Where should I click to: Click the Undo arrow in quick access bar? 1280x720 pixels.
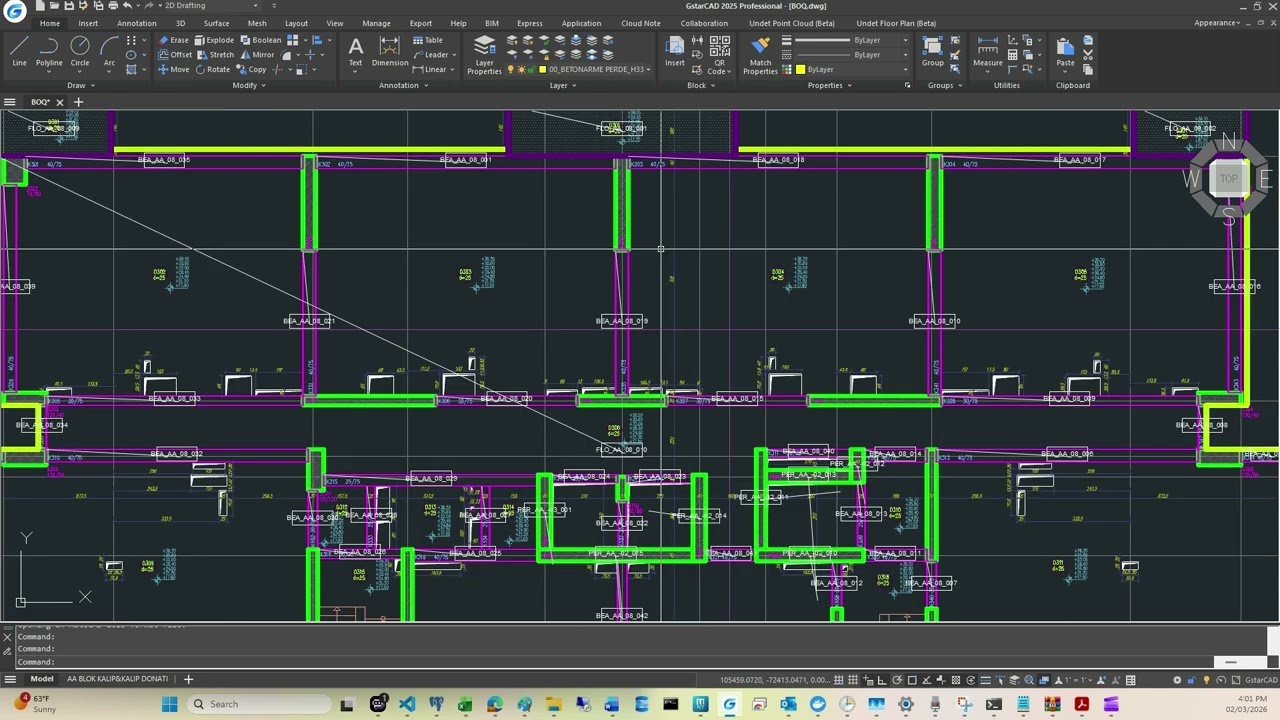(127, 6)
